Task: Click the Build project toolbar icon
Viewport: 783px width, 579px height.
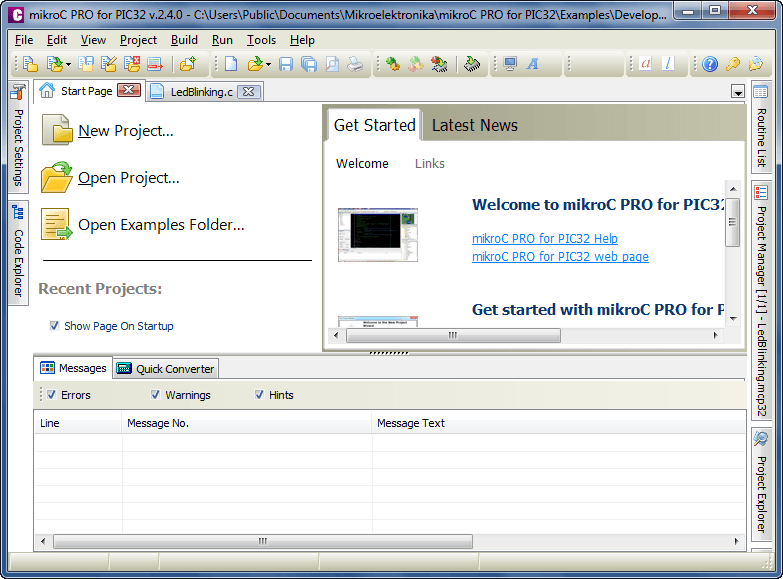Action: click(393, 64)
